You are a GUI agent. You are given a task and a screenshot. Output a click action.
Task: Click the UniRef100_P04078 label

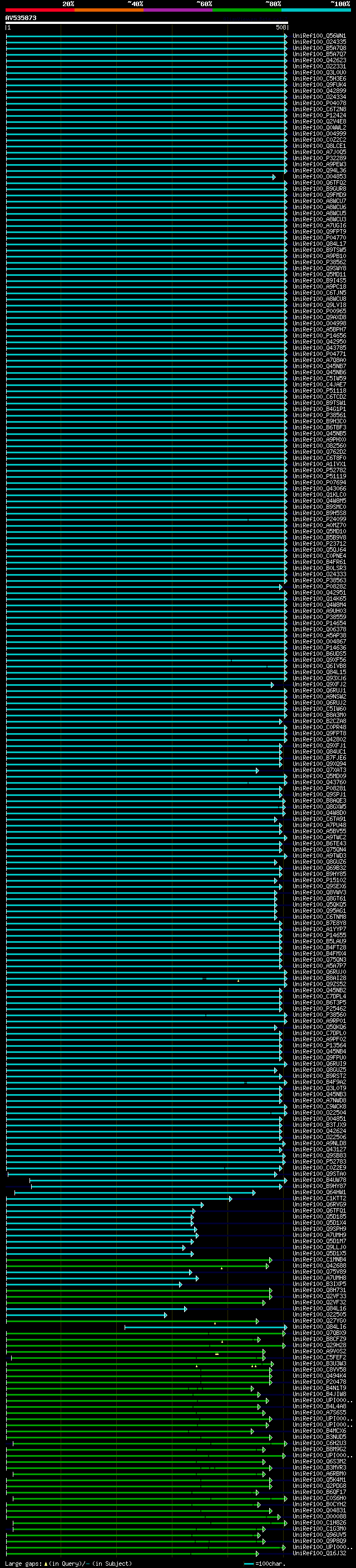pyautogui.click(x=319, y=103)
